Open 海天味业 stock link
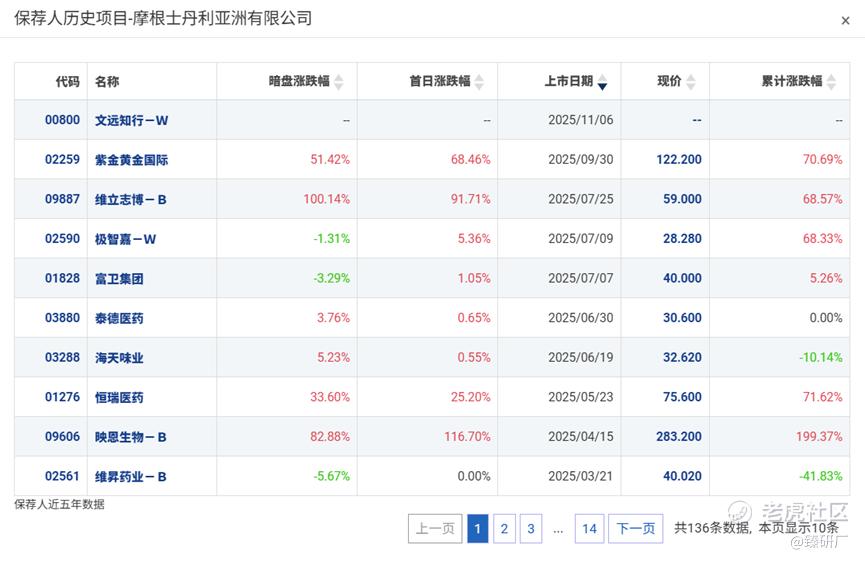Image resolution: width=865 pixels, height=562 pixels. (119, 358)
